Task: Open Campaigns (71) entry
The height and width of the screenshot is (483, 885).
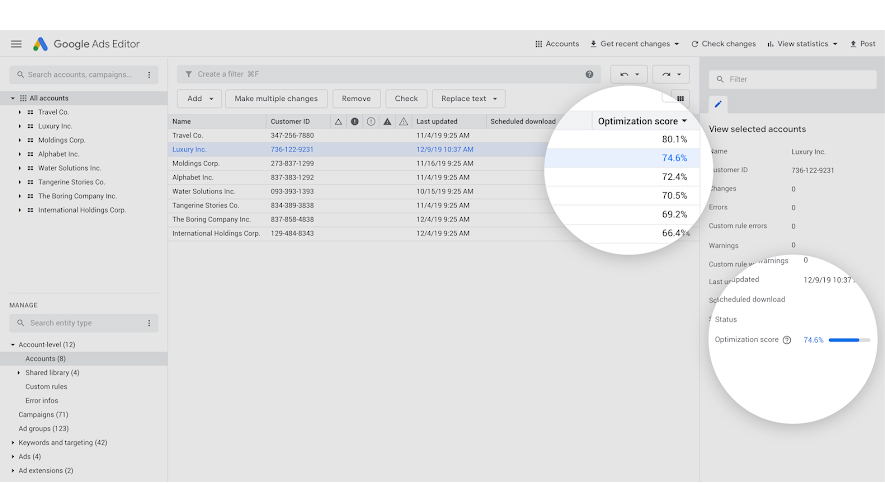Action: 43,415
